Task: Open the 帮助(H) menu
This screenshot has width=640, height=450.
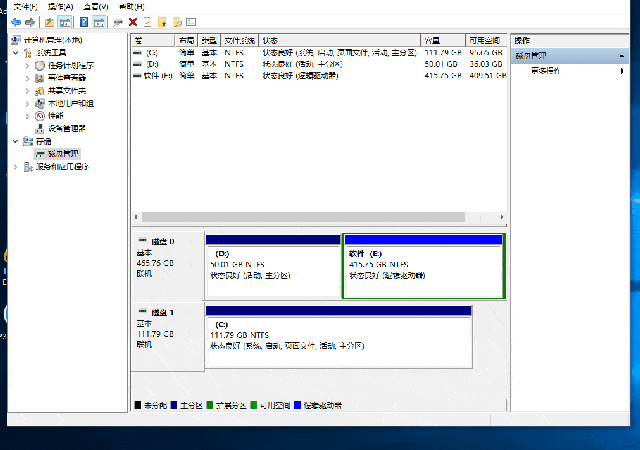Action: 132,7
